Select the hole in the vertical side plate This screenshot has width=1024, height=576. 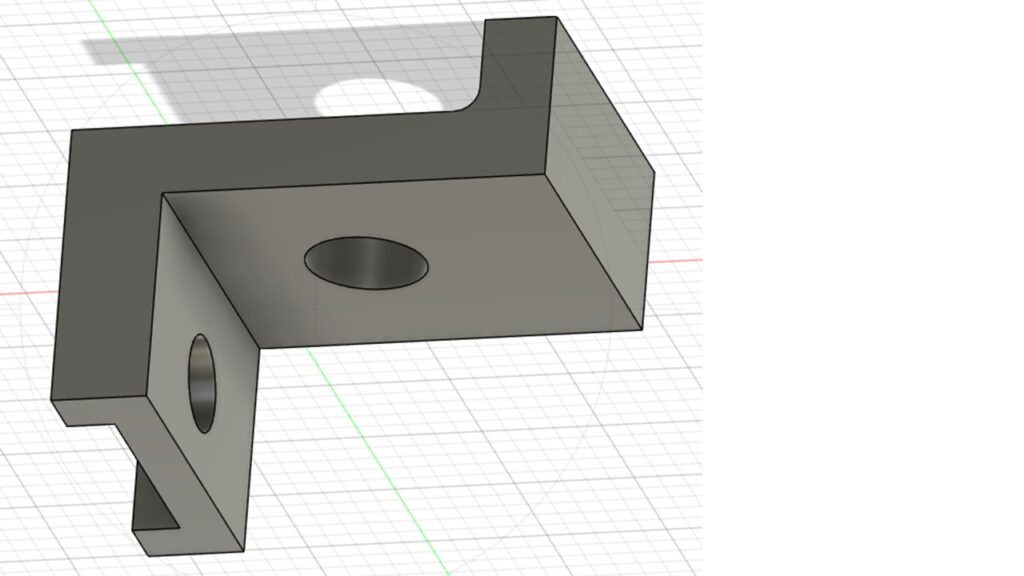[x=202, y=383]
